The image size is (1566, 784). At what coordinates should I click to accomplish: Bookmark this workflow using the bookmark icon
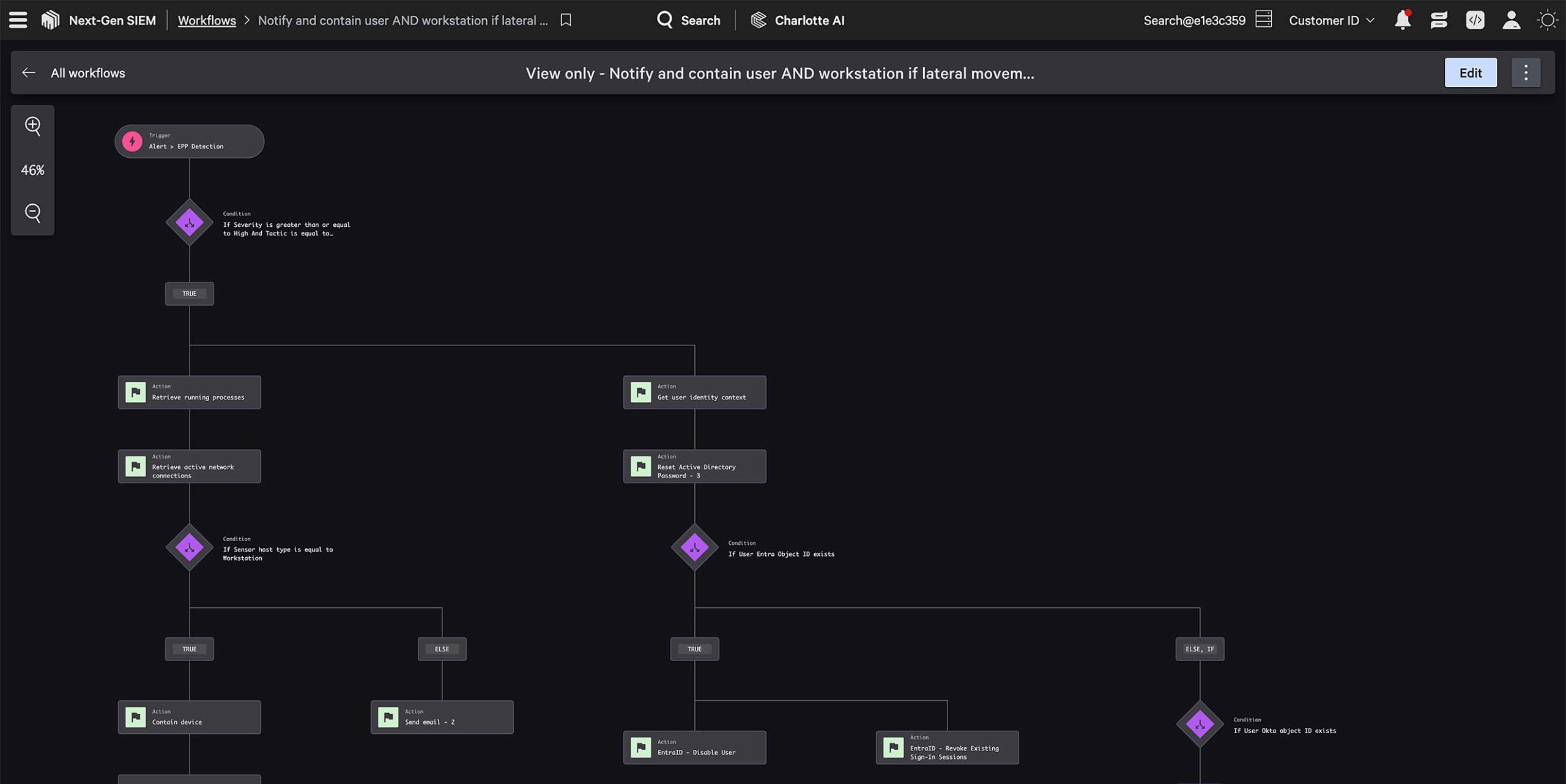click(x=565, y=20)
